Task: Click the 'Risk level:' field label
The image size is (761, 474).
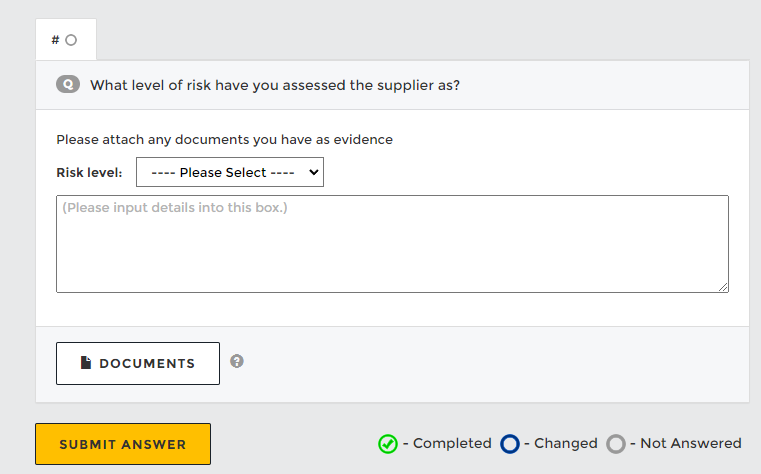Action: (x=89, y=172)
